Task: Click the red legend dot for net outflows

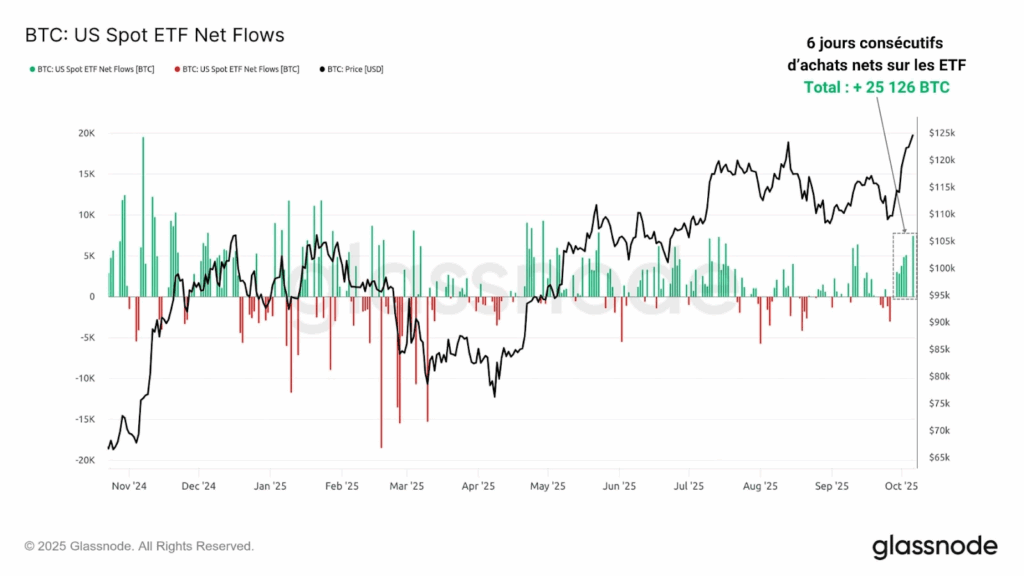Action: [x=178, y=69]
